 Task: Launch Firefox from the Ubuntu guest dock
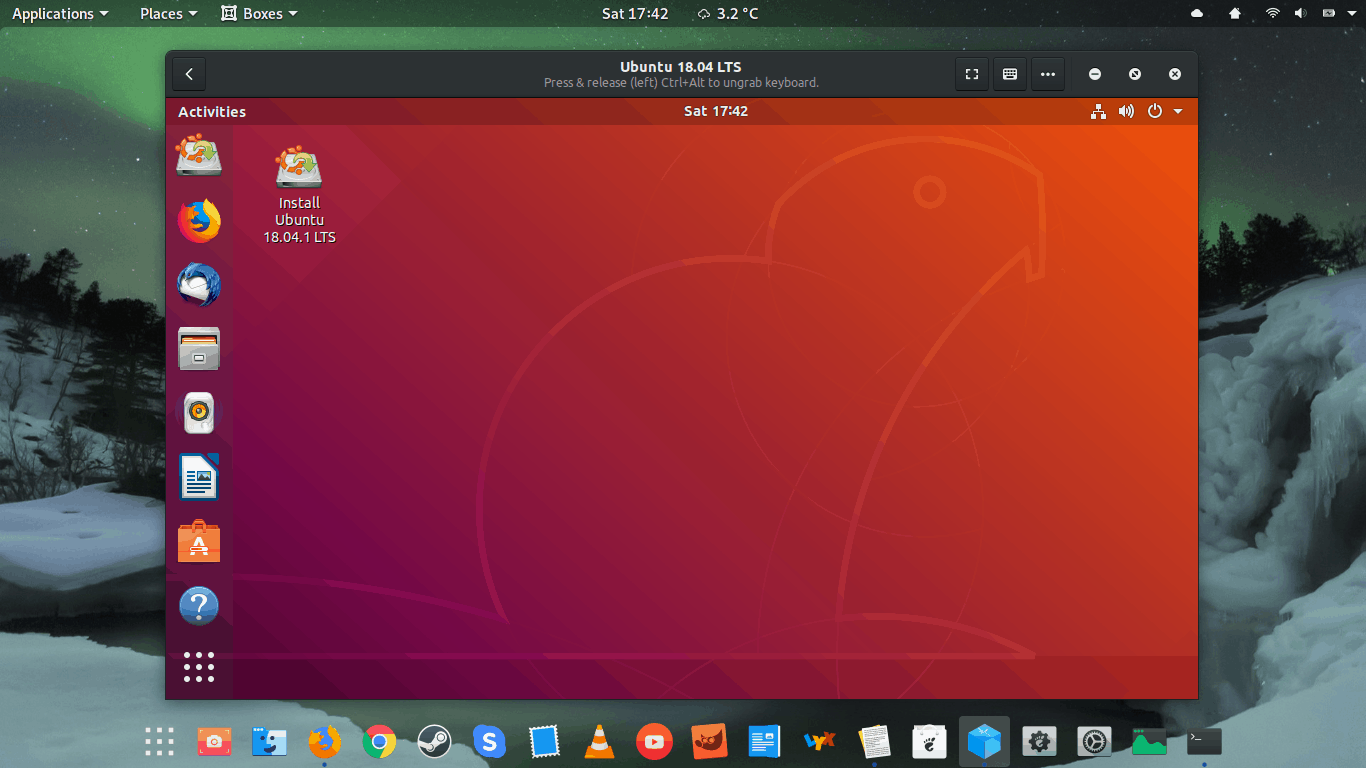tap(199, 221)
